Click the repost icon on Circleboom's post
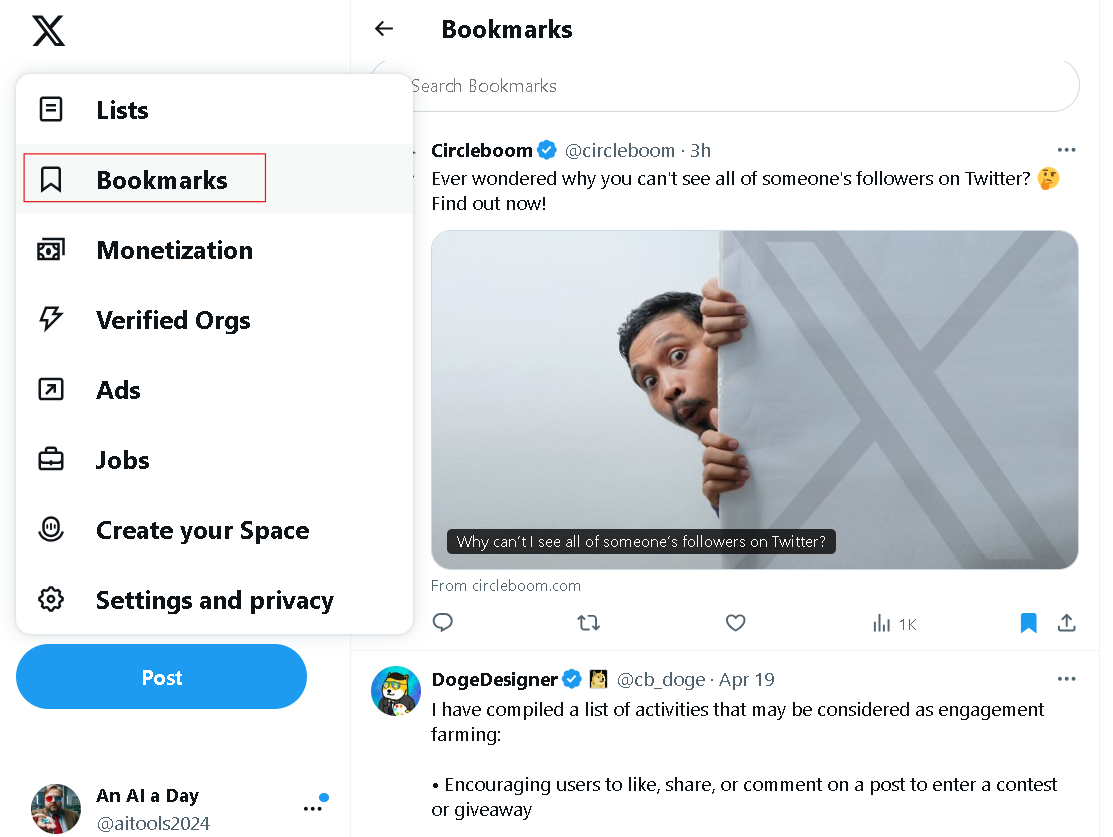 point(588,622)
